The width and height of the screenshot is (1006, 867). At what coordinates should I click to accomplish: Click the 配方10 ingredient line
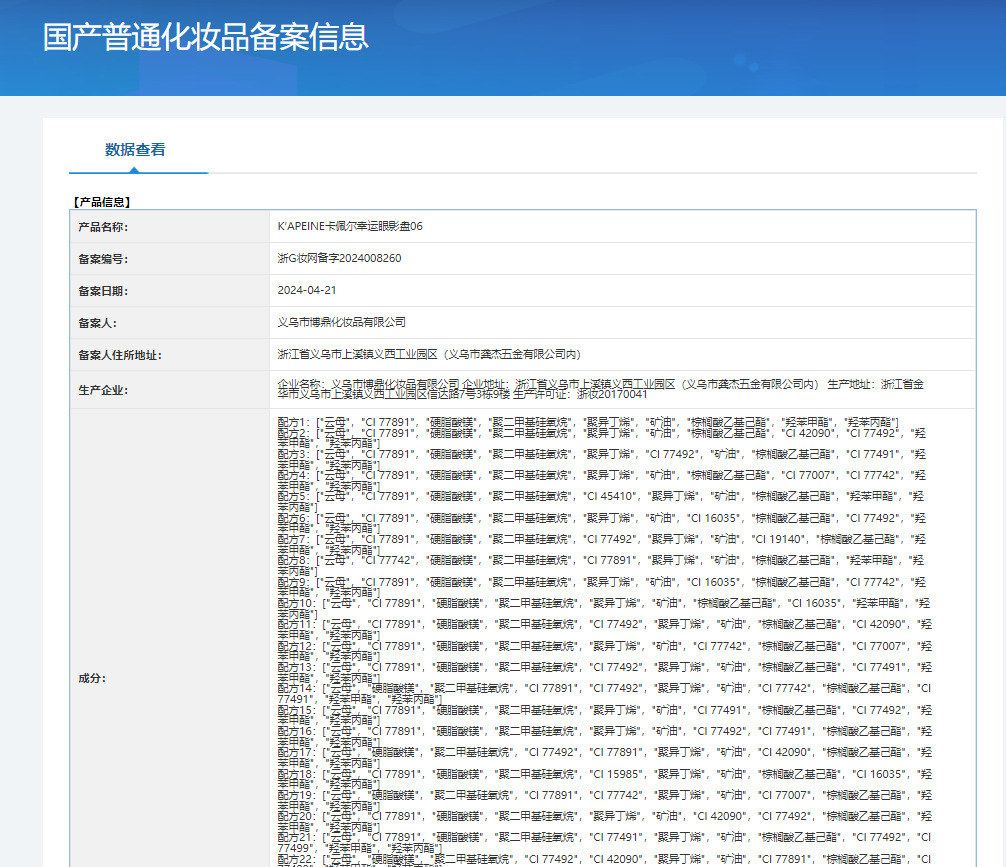[x=600, y=603]
